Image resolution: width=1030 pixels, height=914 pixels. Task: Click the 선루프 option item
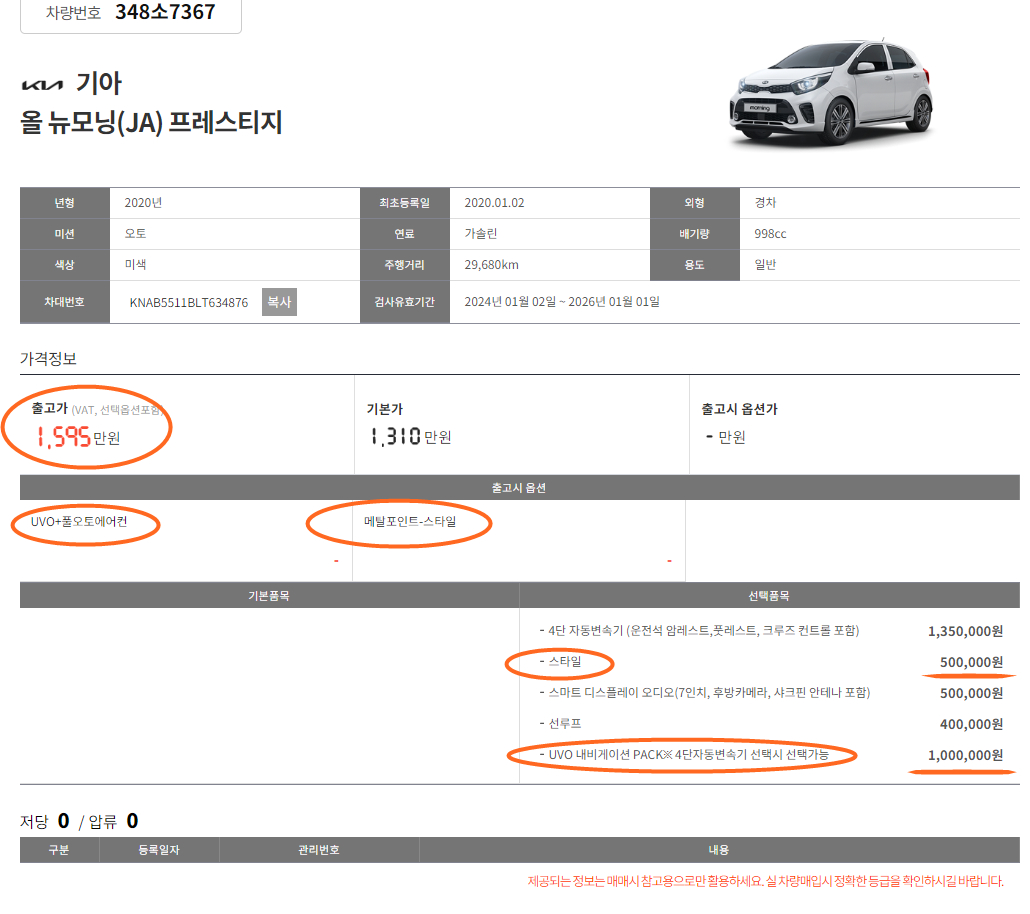[560, 723]
